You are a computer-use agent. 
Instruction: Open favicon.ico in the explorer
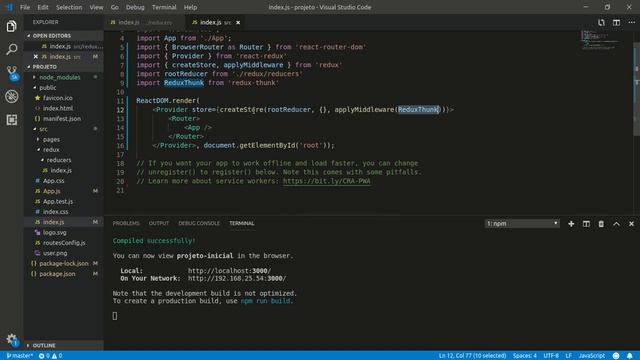coord(58,98)
